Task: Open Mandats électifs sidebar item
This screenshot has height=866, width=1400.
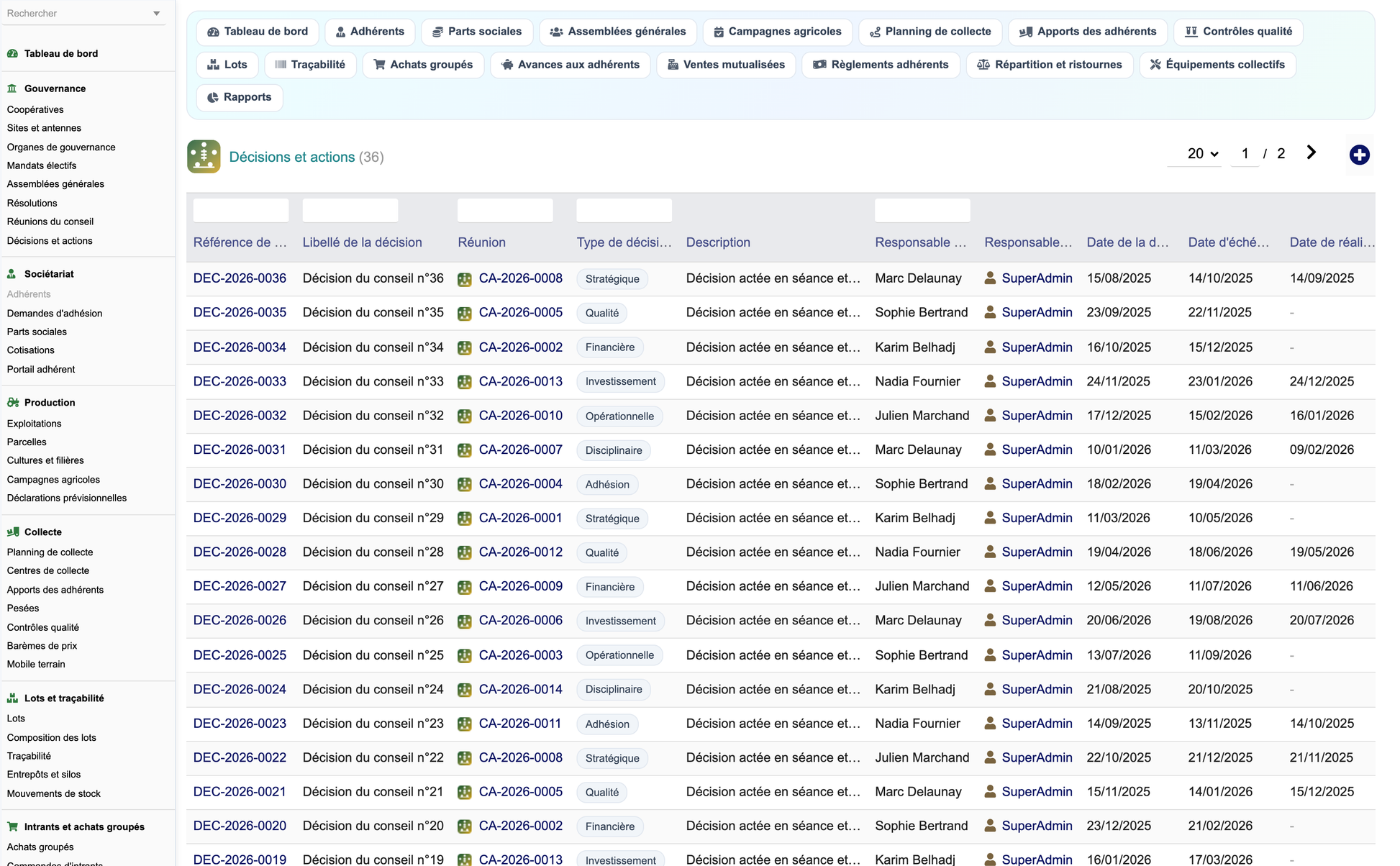Action: point(42,165)
